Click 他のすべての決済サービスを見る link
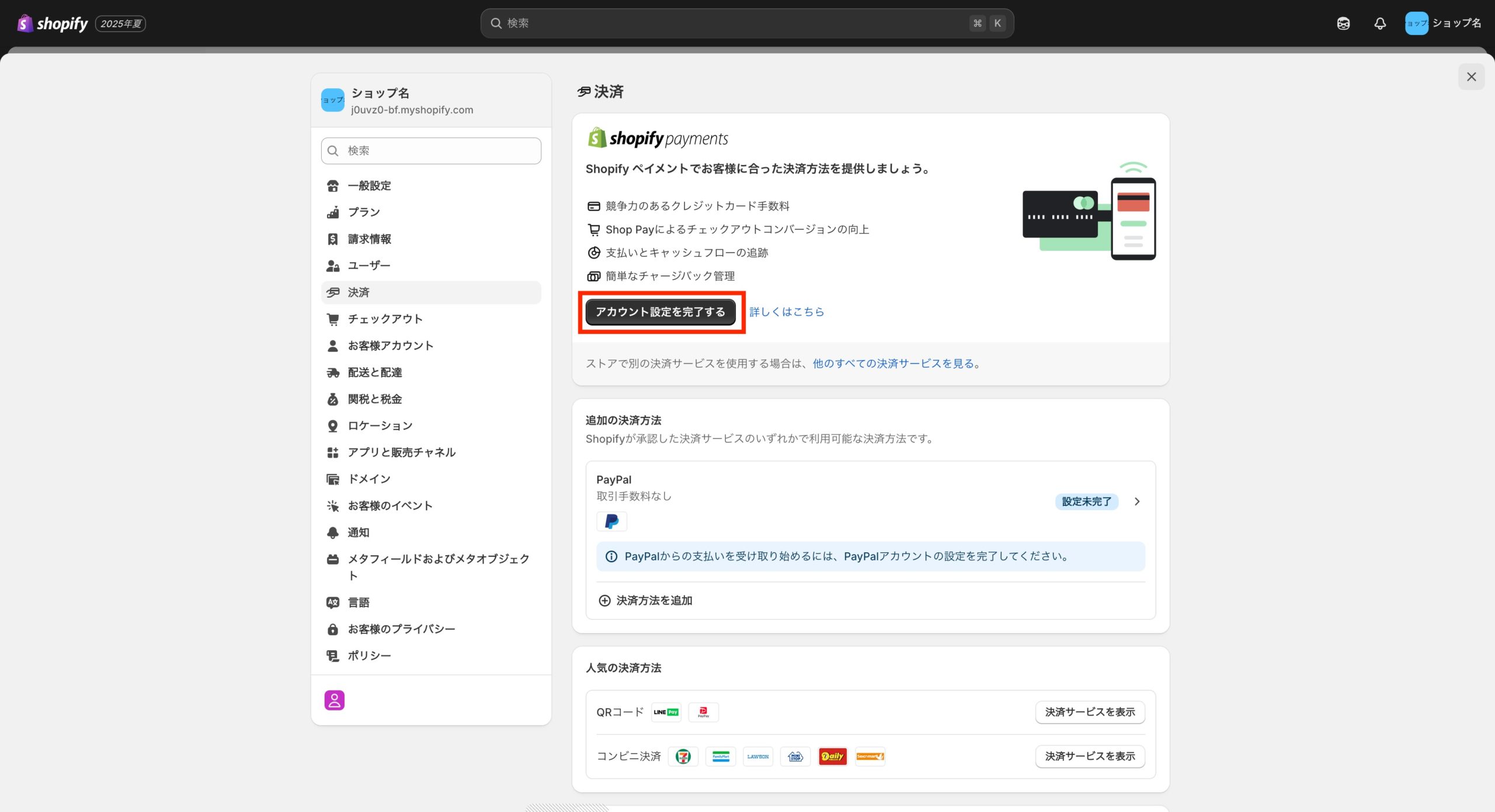 coord(893,364)
